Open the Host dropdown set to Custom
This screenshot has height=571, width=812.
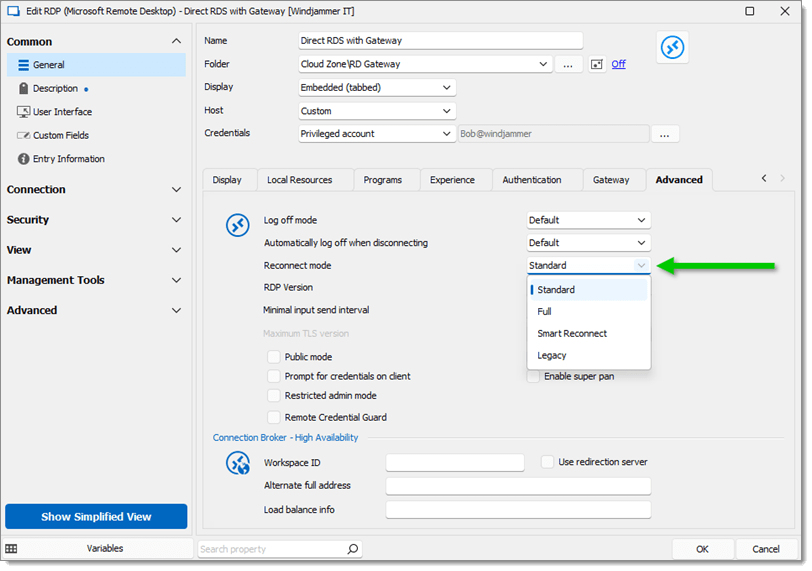coord(377,111)
